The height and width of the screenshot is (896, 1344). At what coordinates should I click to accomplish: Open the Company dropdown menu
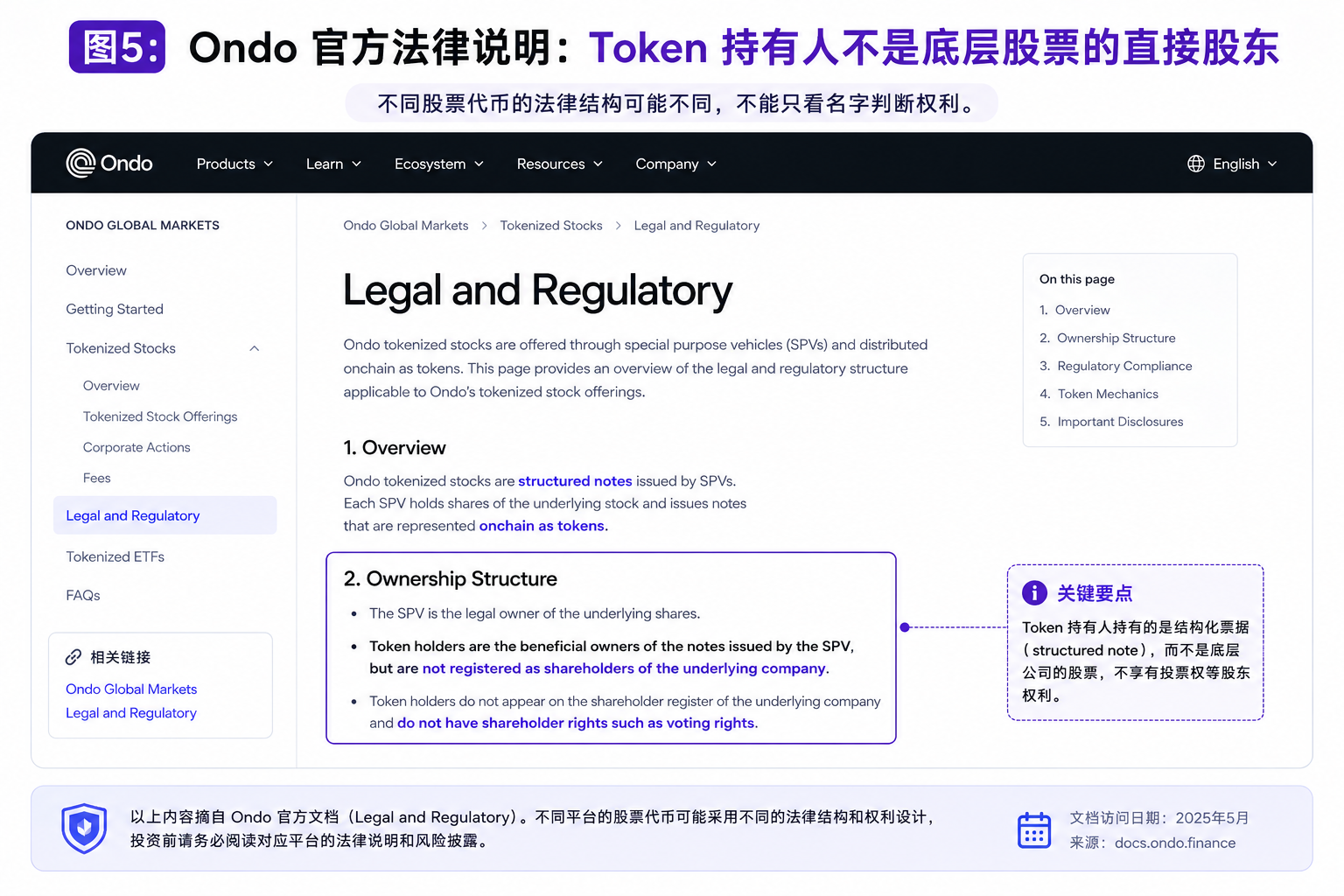(676, 164)
